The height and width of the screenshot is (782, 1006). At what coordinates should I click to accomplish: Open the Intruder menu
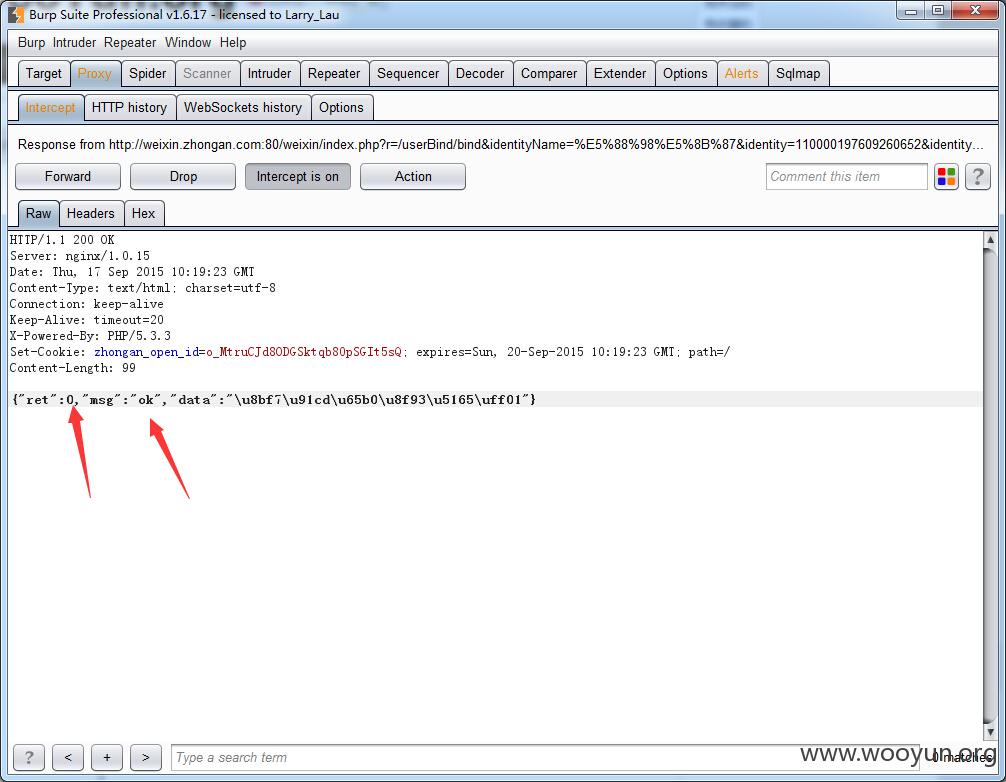(x=74, y=42)
